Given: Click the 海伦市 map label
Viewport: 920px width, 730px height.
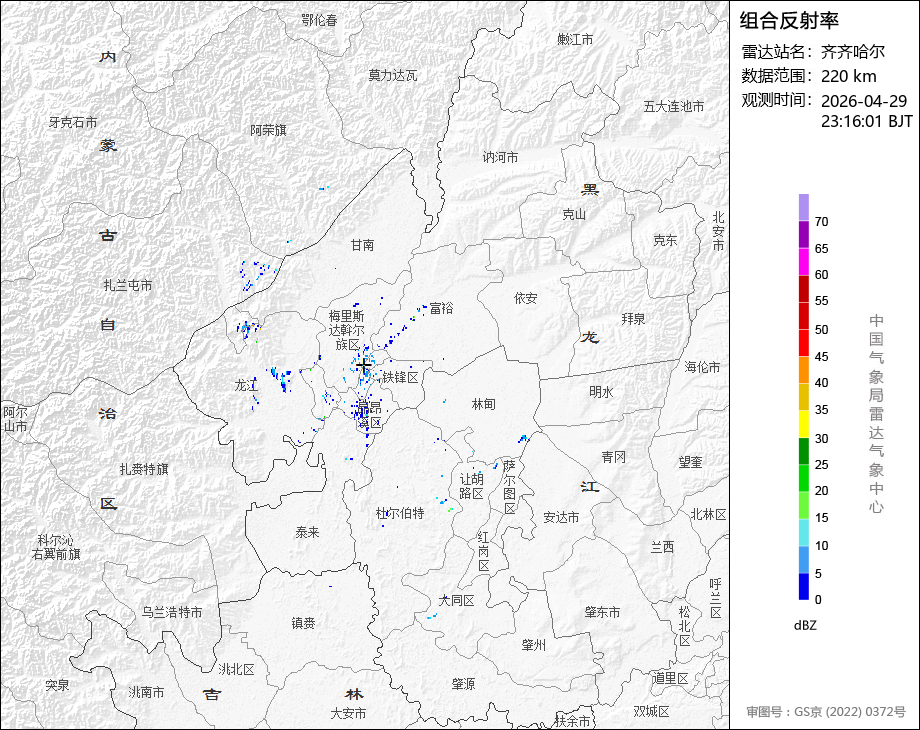Looking at the screenshot, I should pyautogui.click(x=702, y=367).
